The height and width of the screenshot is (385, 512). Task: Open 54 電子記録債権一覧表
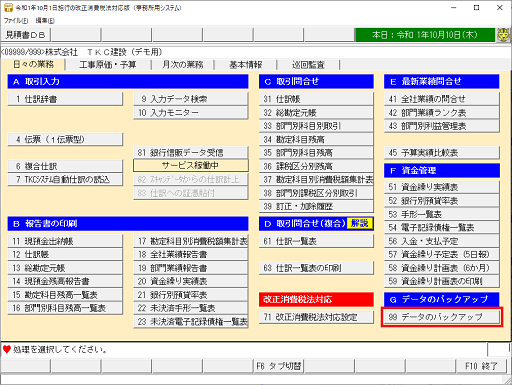coord(442,227)
